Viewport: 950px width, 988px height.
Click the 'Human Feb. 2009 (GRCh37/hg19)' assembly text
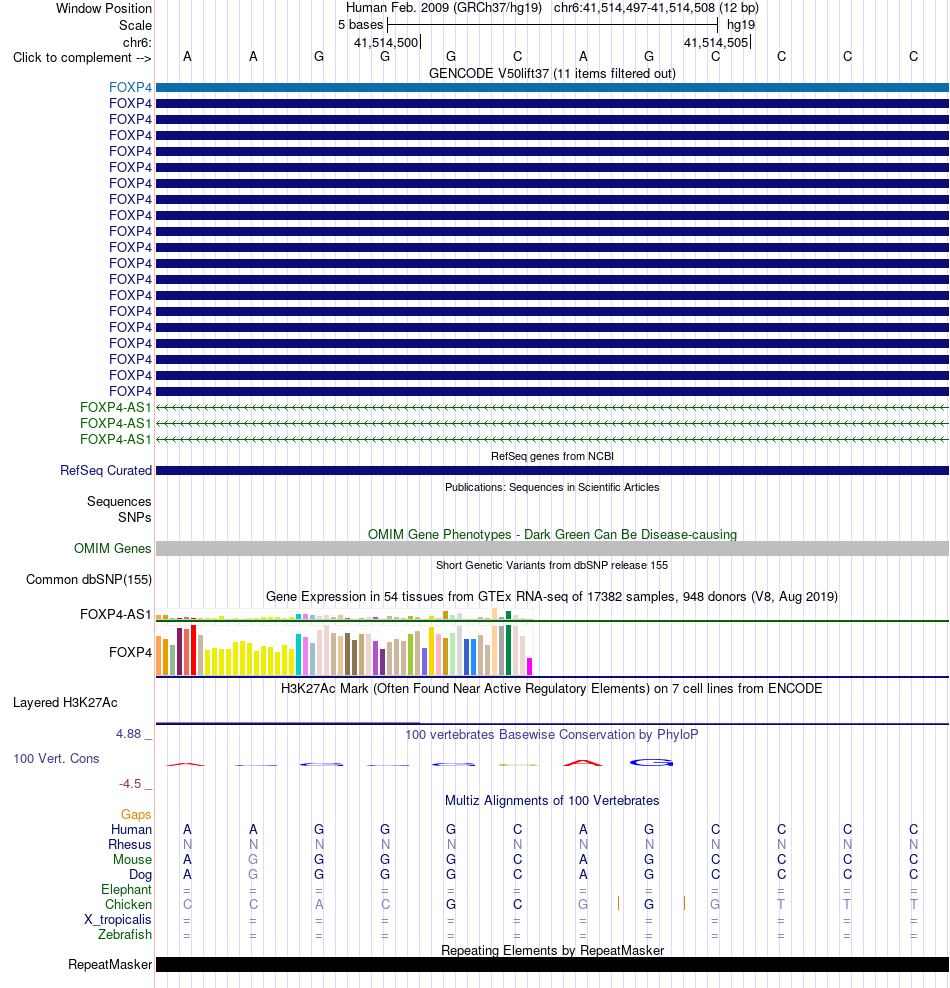[444, 8]
